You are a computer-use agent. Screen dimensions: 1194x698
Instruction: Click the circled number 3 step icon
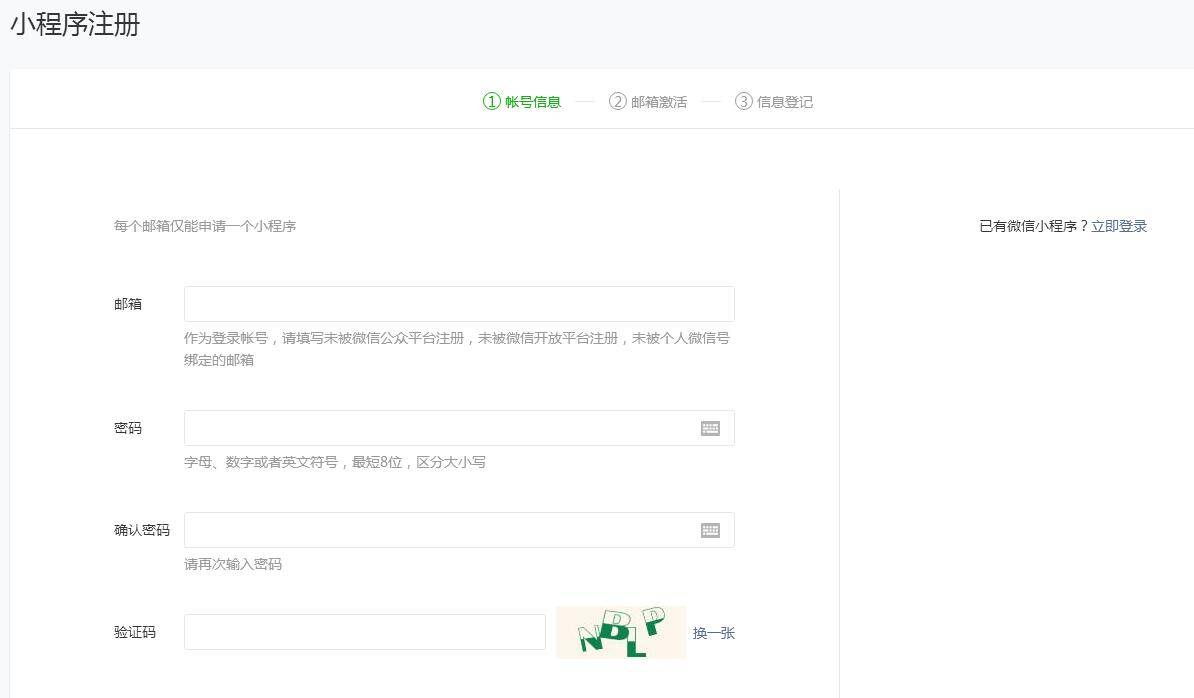[x=743, y=101]
